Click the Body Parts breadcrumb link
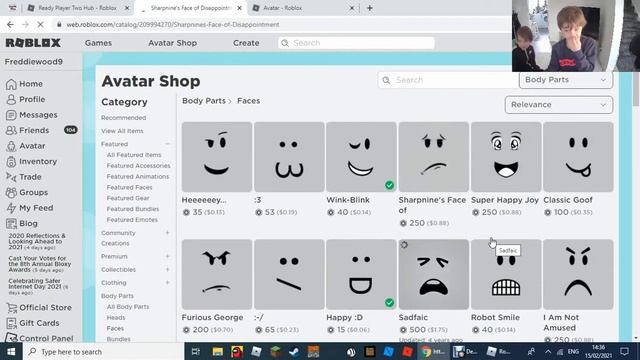Image resolution: width=640 pixels, height=360 pixels. 204,101
